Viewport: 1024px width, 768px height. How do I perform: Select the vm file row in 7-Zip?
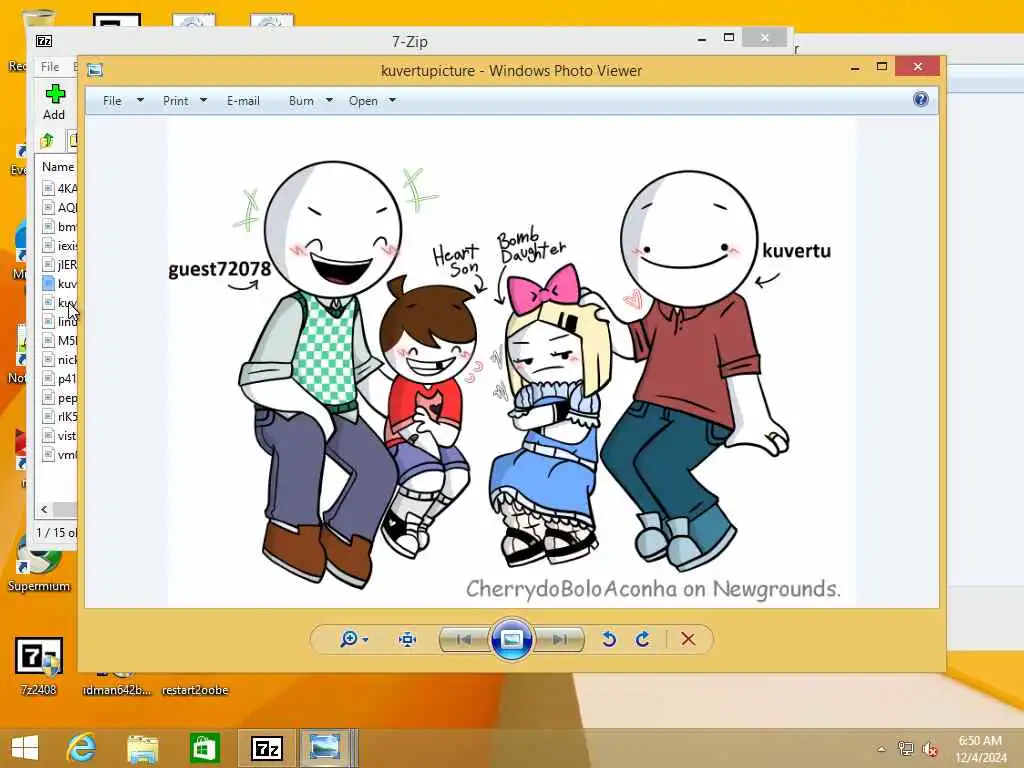[59, 454]
